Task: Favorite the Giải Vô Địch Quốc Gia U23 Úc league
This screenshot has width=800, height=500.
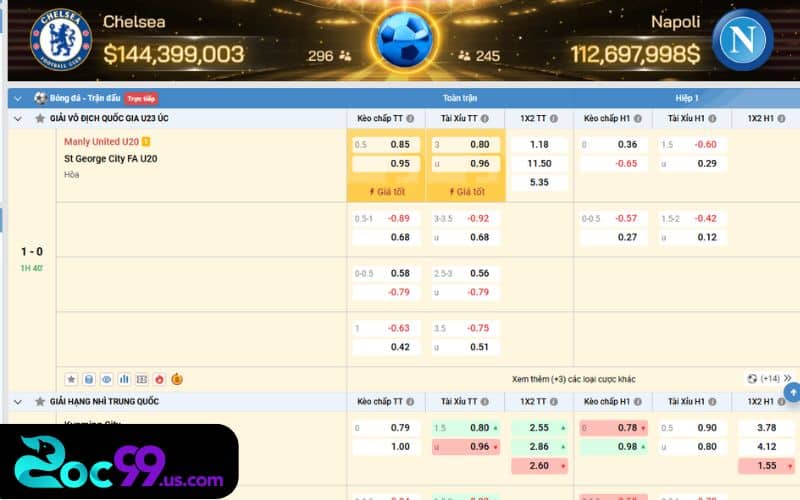Action: 40,119
